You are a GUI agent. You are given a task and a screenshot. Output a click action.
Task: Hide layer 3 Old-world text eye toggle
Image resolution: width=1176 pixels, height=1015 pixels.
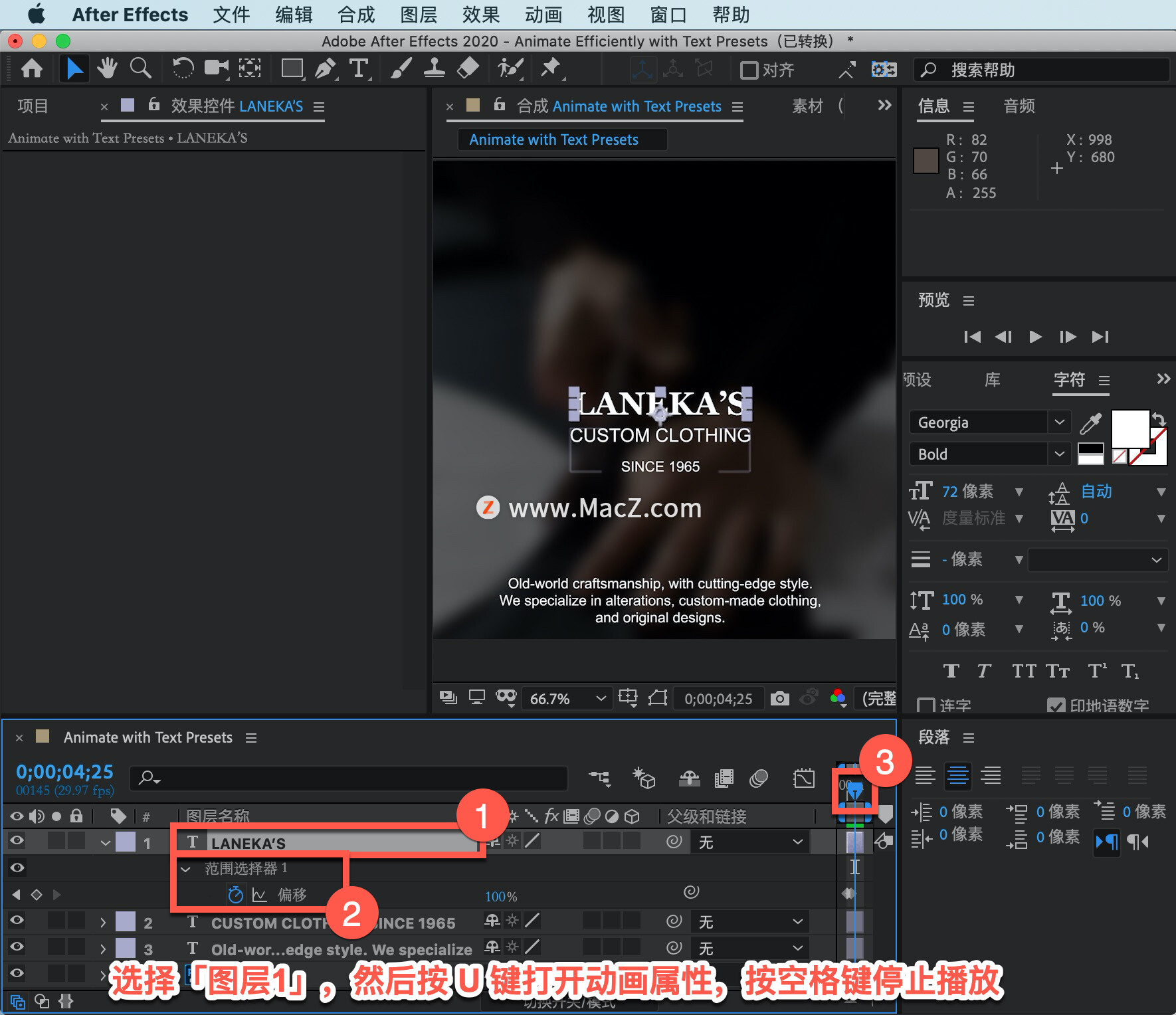point(17,947)
